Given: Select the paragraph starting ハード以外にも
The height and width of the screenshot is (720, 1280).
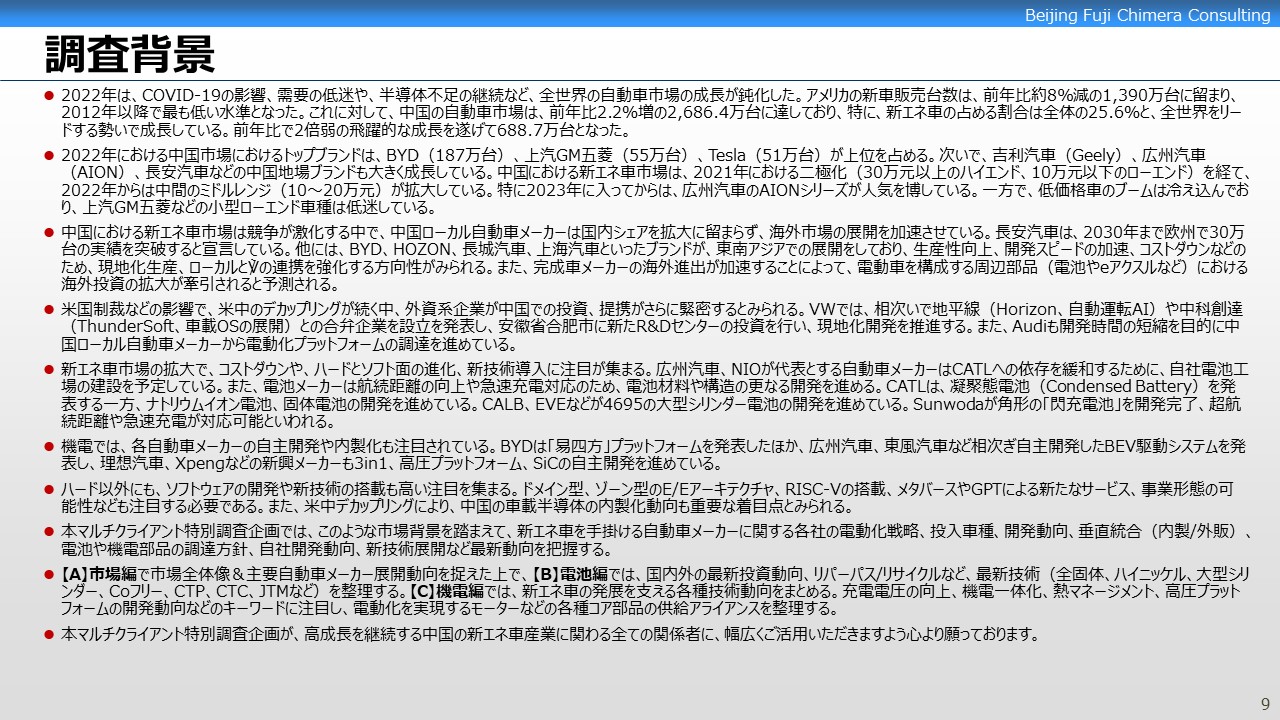Looking at the screenshot, I should [x=646, y=498].
